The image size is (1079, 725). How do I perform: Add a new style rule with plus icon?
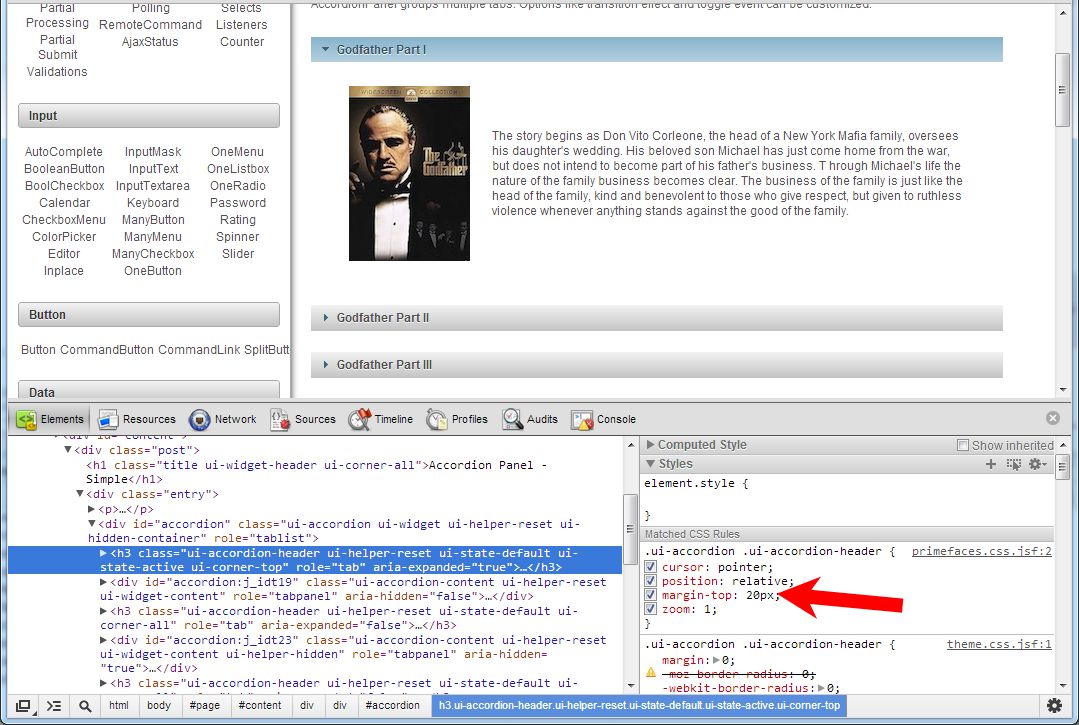pyautogui.click(x=991, y=464)
